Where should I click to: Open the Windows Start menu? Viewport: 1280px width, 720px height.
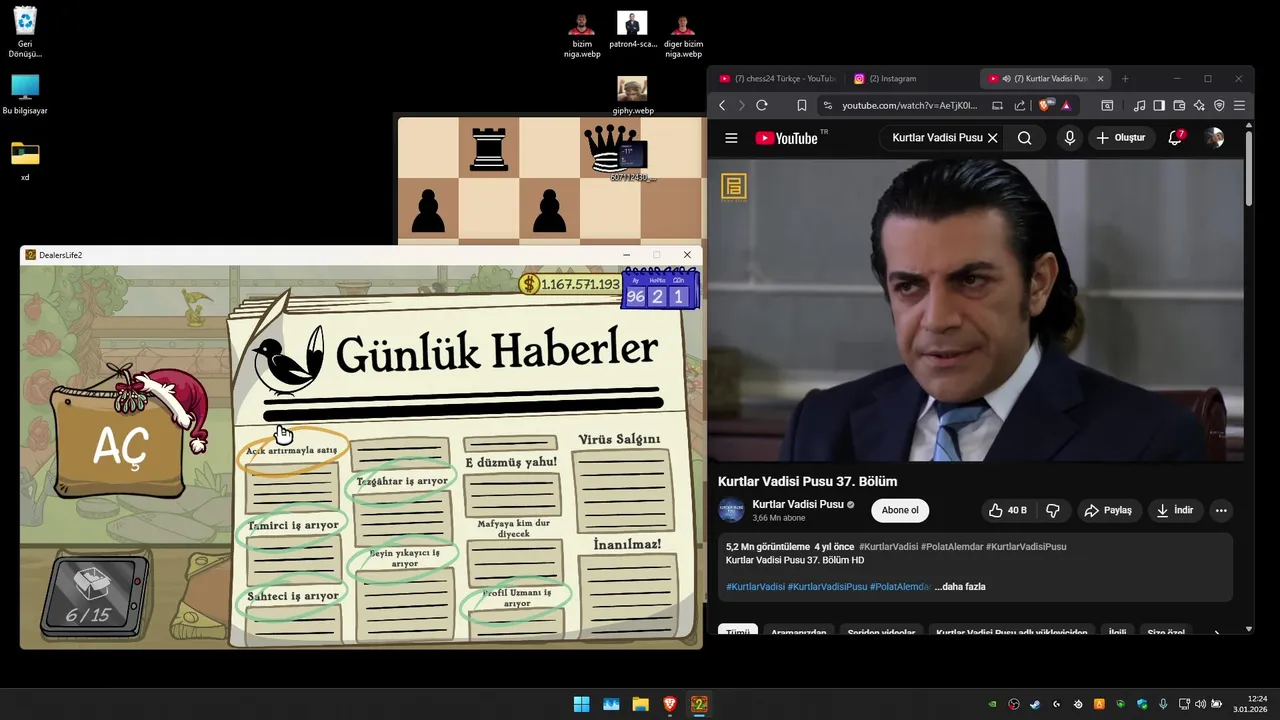[x=581, y=704]
